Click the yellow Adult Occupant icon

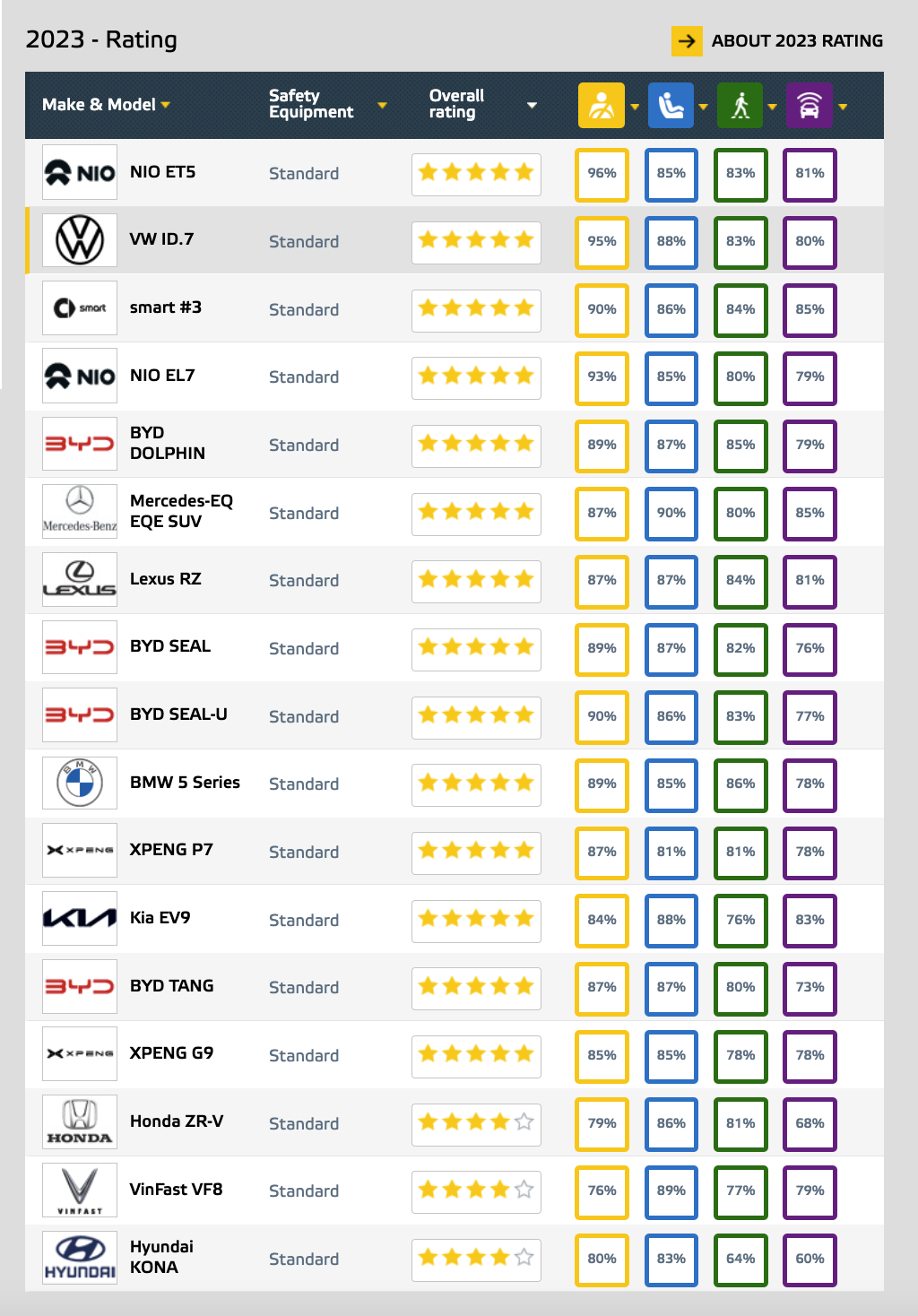point(602,106)
